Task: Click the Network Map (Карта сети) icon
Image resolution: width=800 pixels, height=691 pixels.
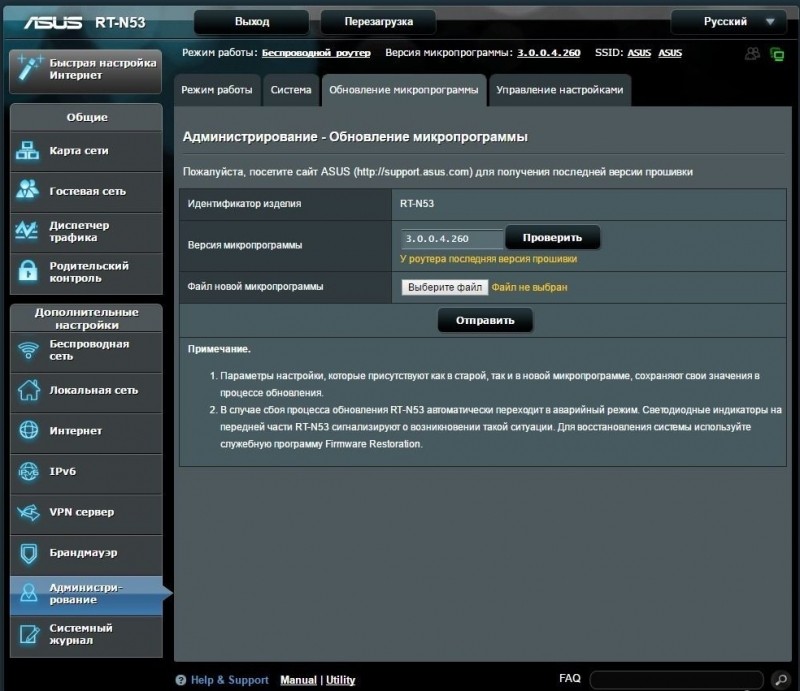Action: tap(27, 151)
